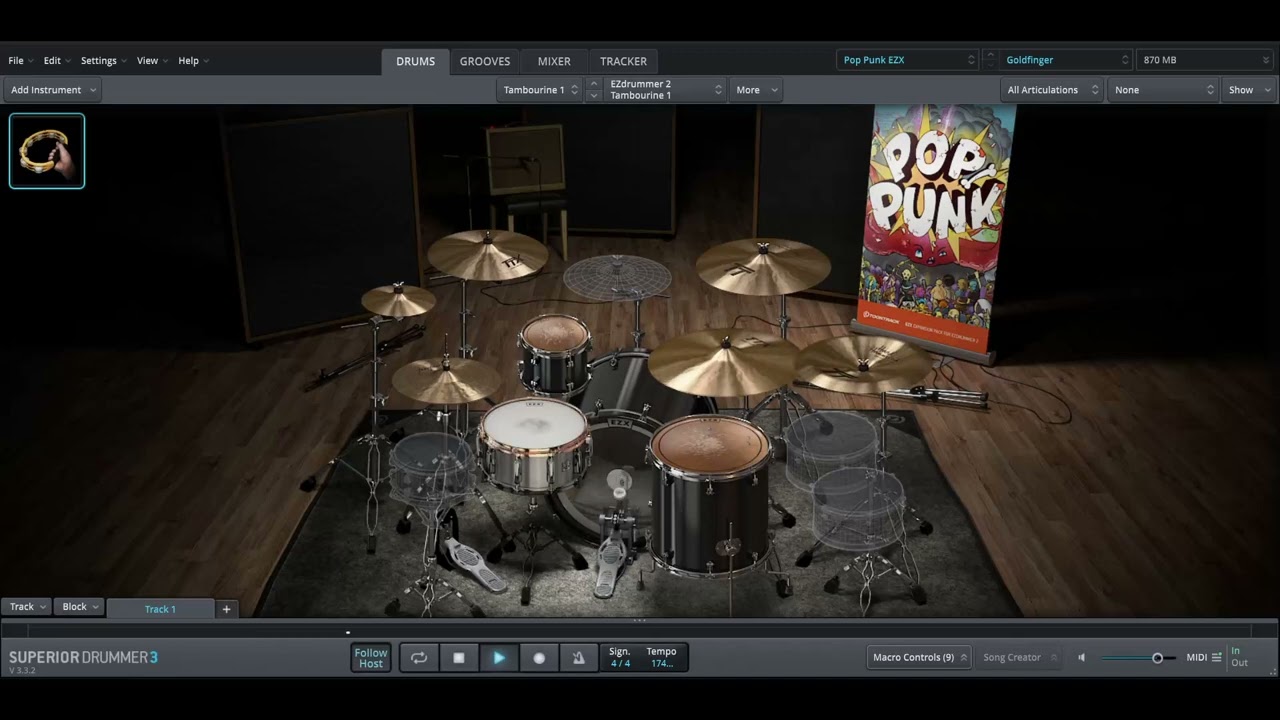
Task: Open the 870 MB memory dropdown
Action: click(x=1205, y=60)
